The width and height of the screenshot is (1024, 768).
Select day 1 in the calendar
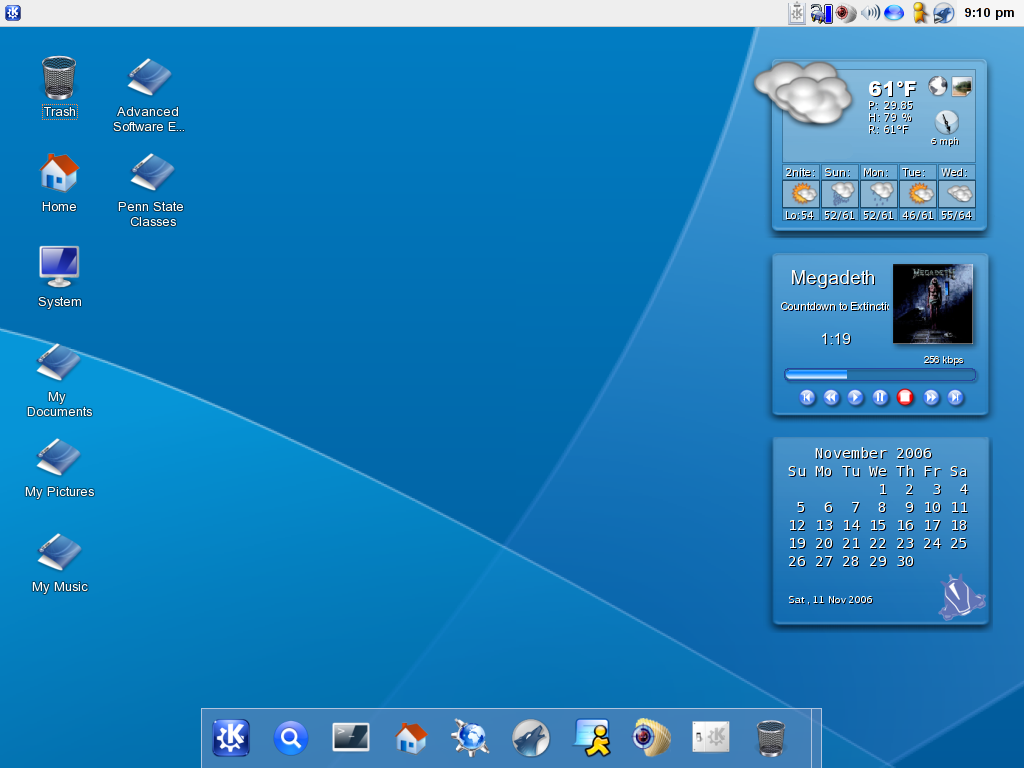tap(882, 490)
